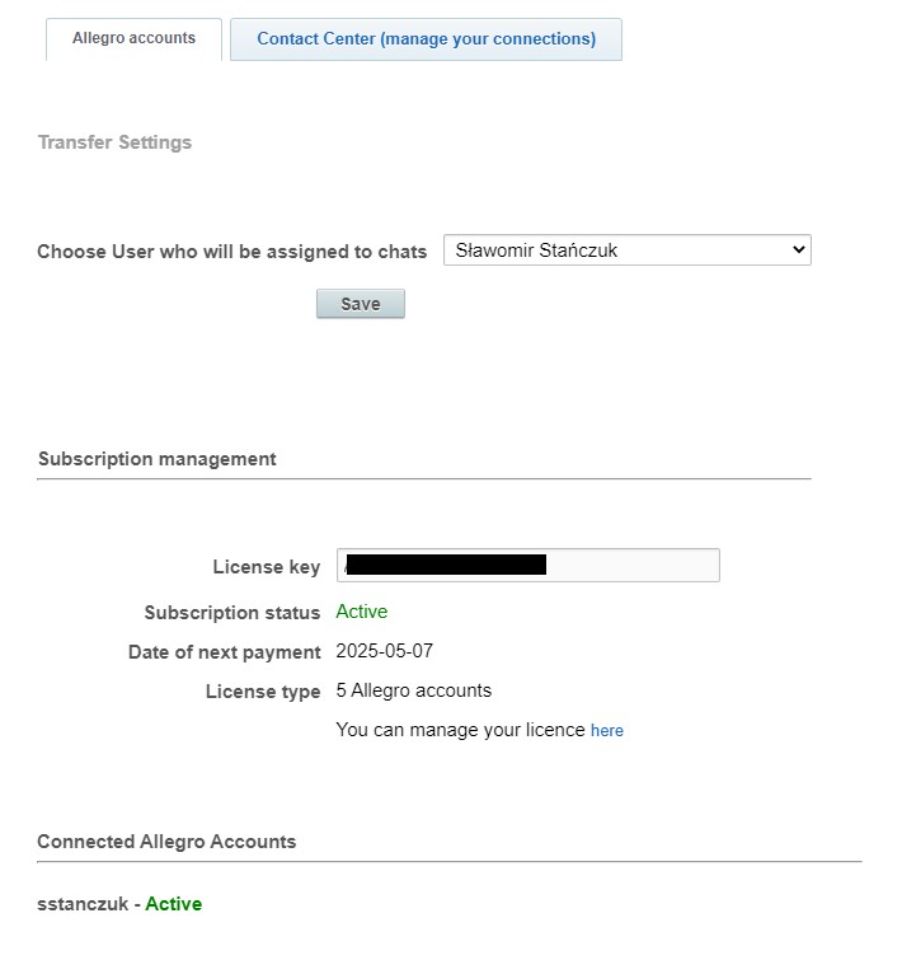Follow the 'here' licence management link
The height and width of the screenshot is (960, 902).
[607, 731]
